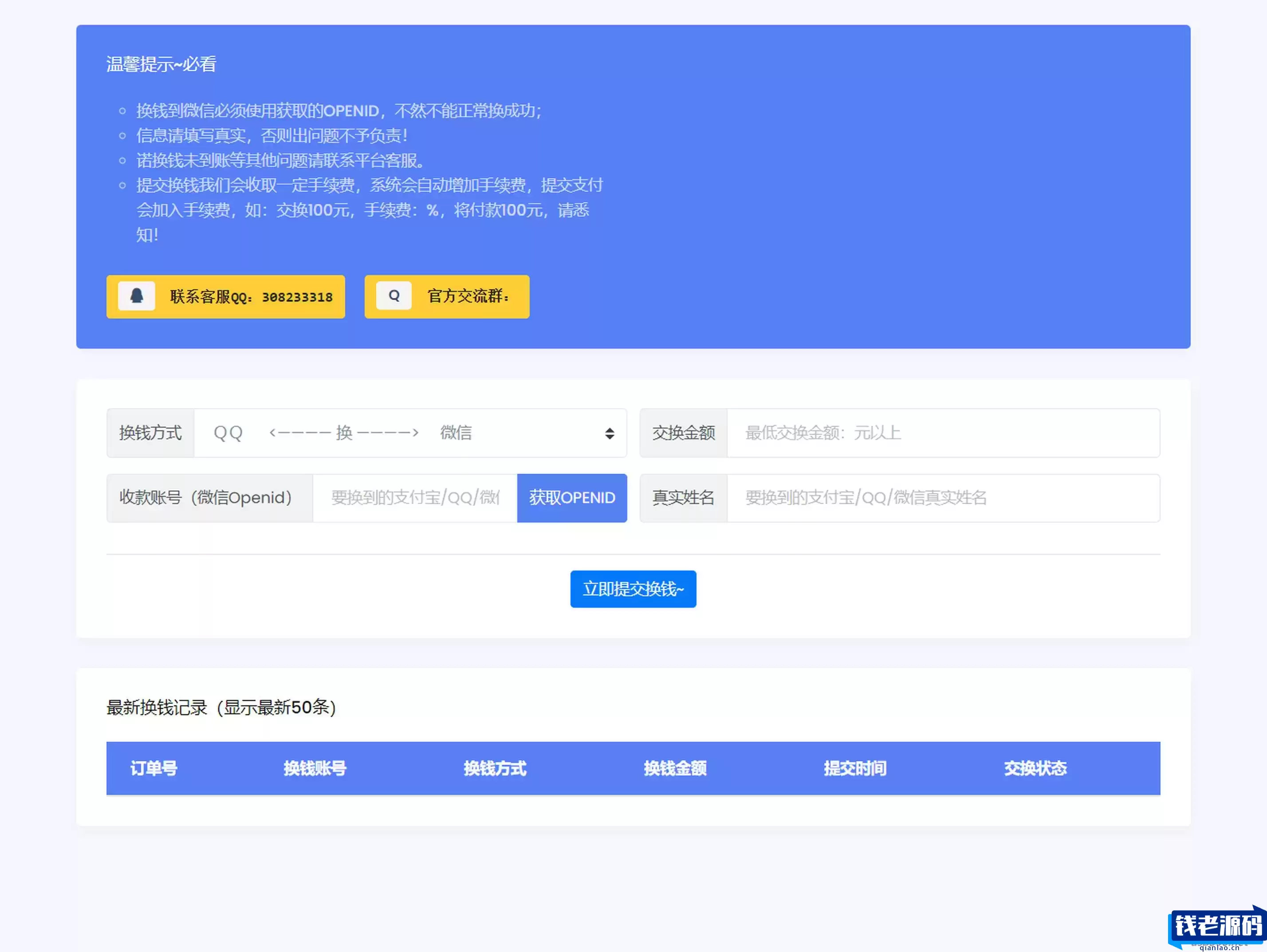The image size is (1267, 952).
Task: Click the 交换状态 column header
Action: [x=1035, y=768]
